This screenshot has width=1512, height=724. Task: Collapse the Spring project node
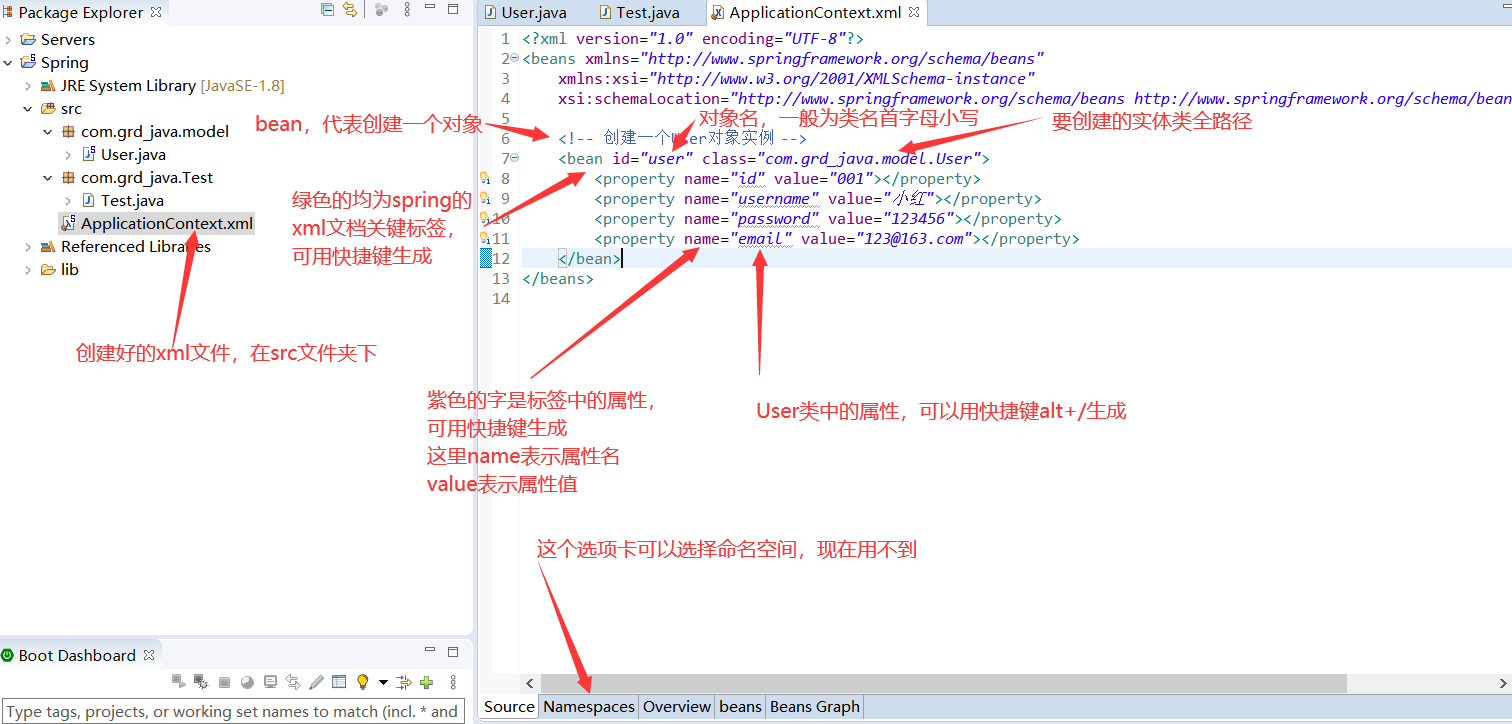point(8,63)
